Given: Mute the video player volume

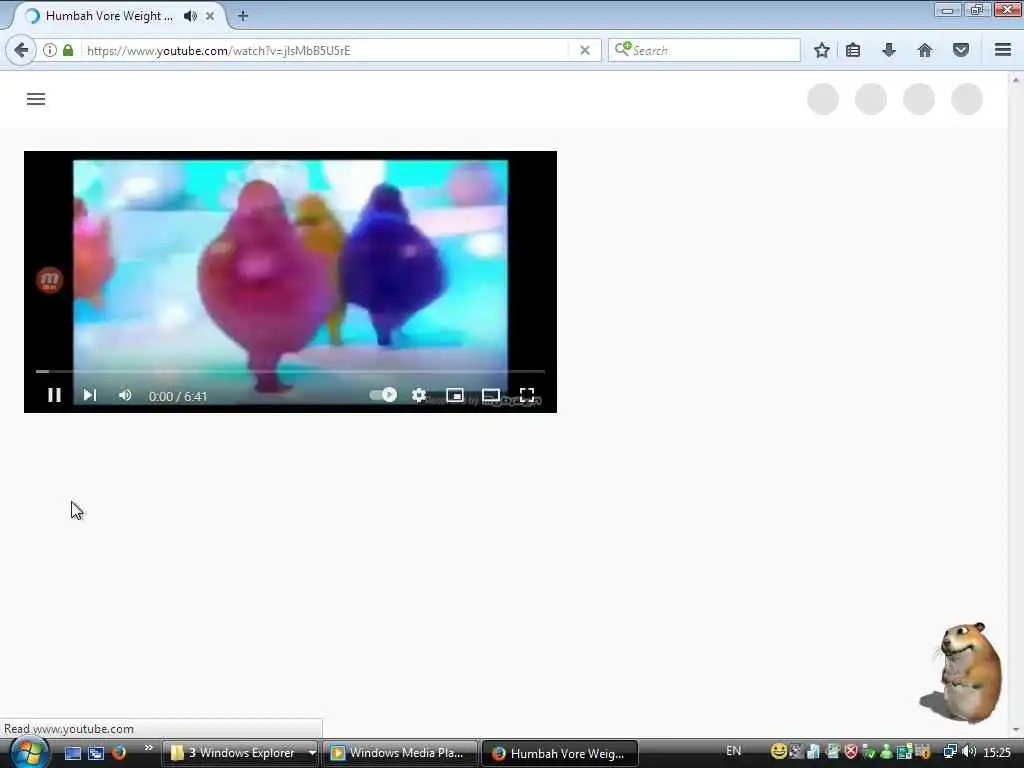Looking at the screenshot, I should [125, 395].
